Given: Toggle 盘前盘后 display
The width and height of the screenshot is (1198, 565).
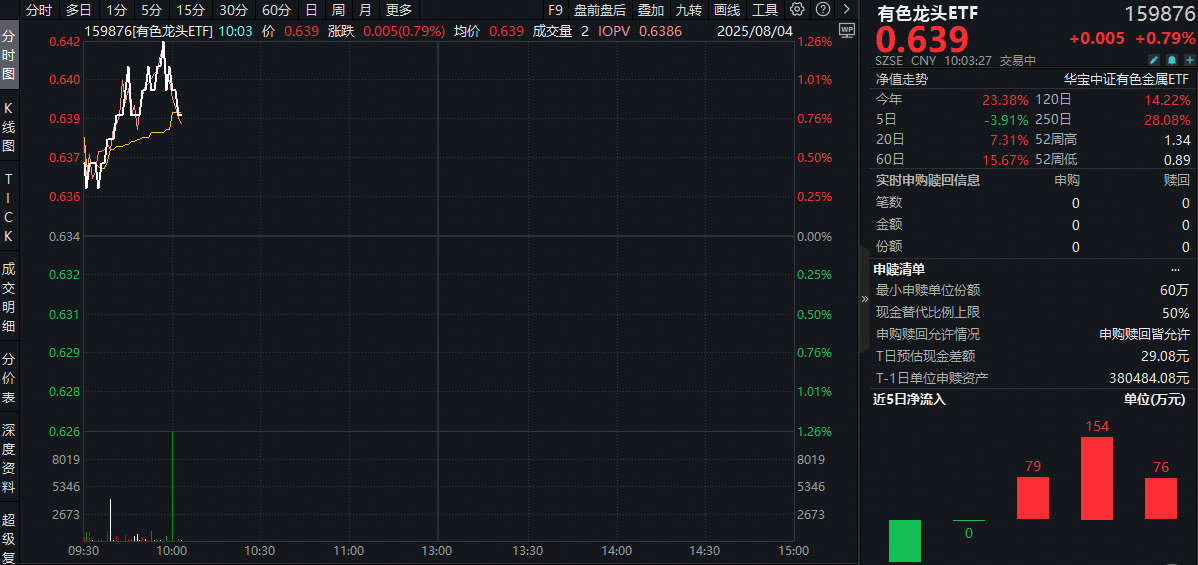Looking at the screenshot, I should tap(599, 10).
